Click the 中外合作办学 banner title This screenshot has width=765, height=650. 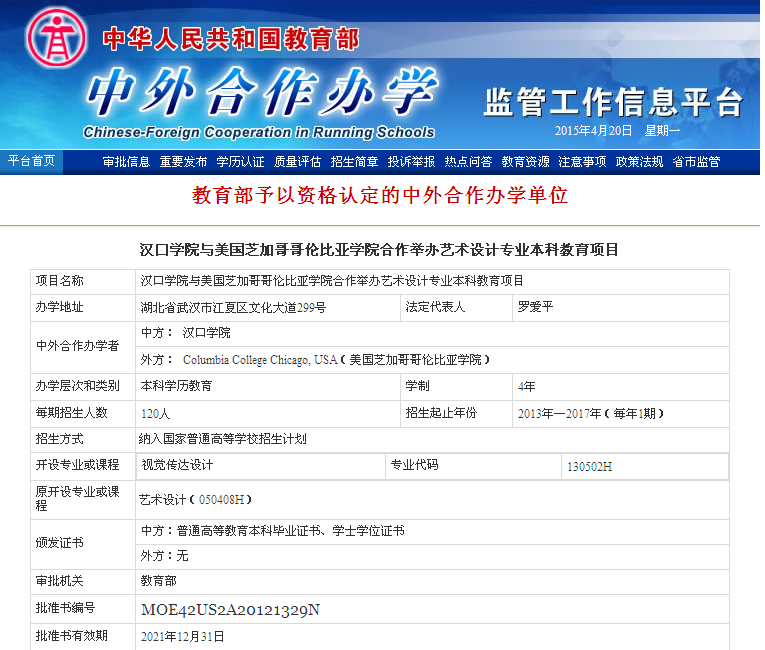[262, 92]
